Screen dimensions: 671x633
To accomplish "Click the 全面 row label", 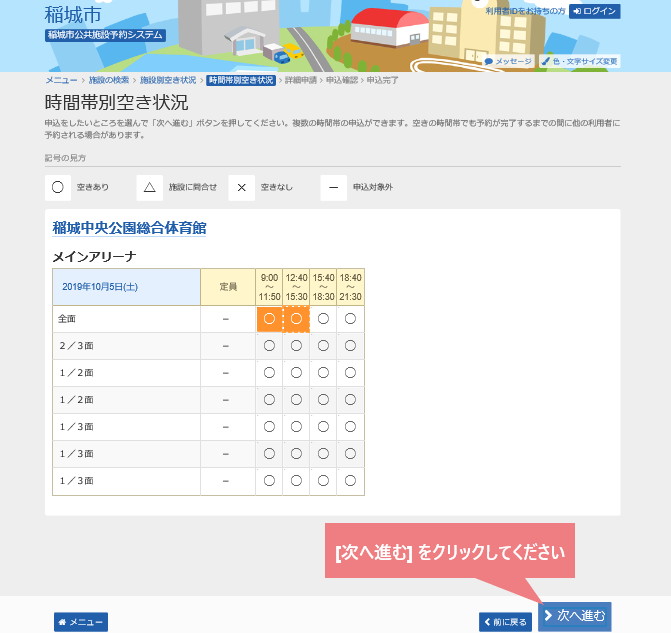I will 67,319.
